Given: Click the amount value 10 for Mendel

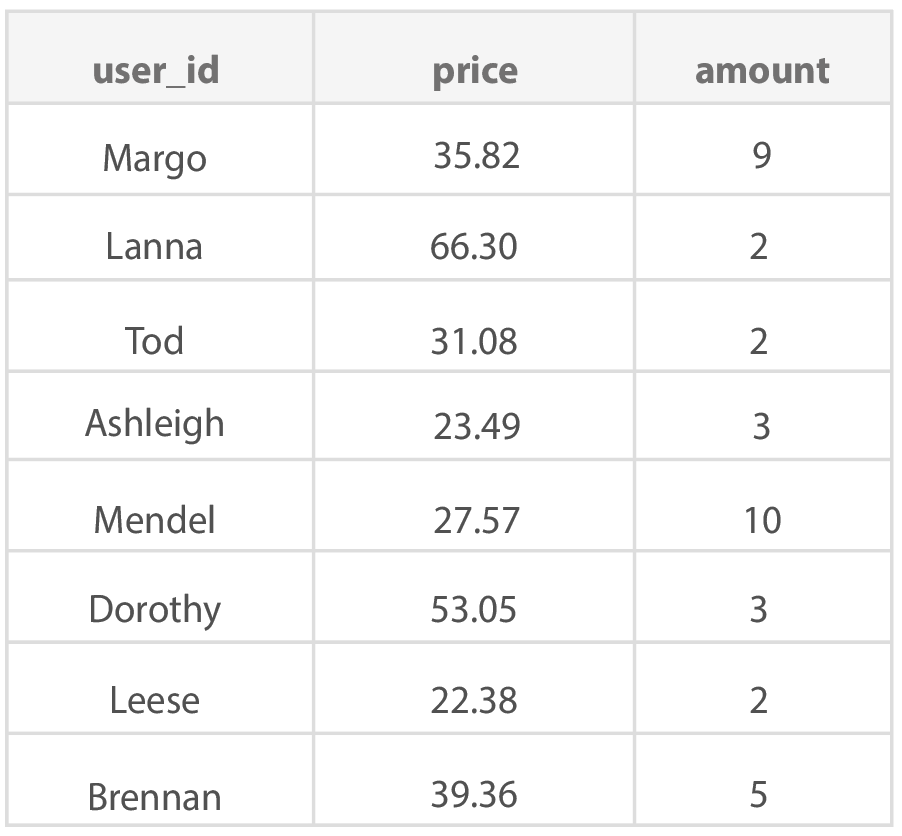Looking at the screenshot, I should click(x=763, y=520).
